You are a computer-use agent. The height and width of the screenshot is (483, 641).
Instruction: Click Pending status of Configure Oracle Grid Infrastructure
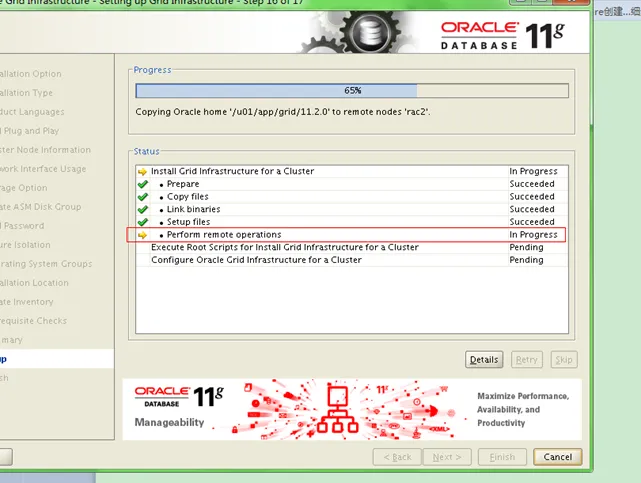point(526,260)
